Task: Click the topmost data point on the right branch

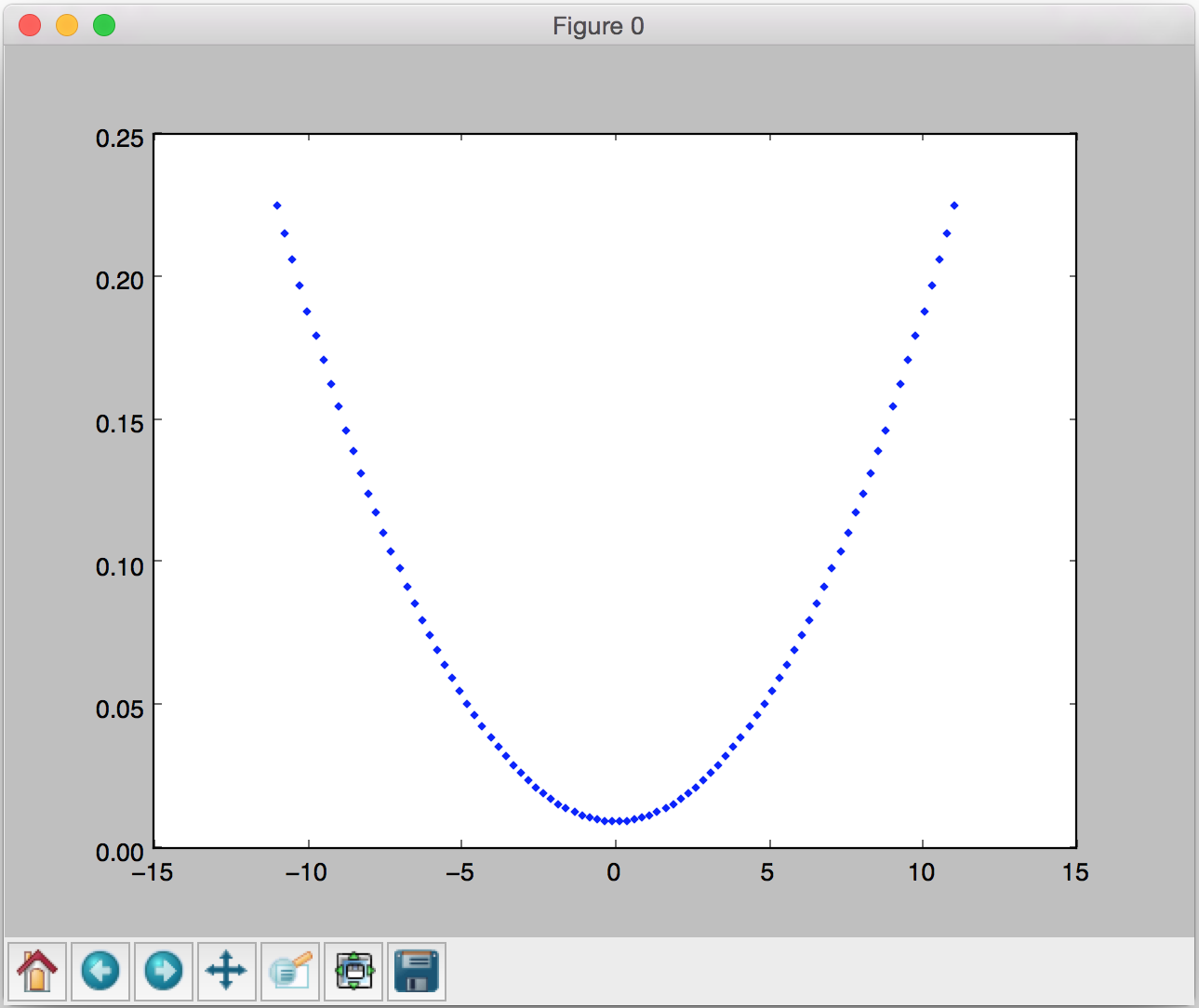Action: pos(953,204)
